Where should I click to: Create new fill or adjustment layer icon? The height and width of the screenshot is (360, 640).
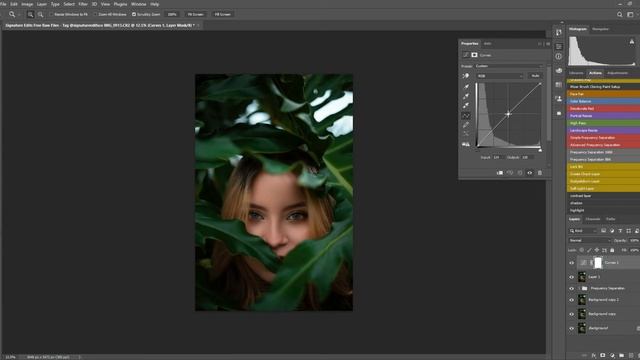612,356
